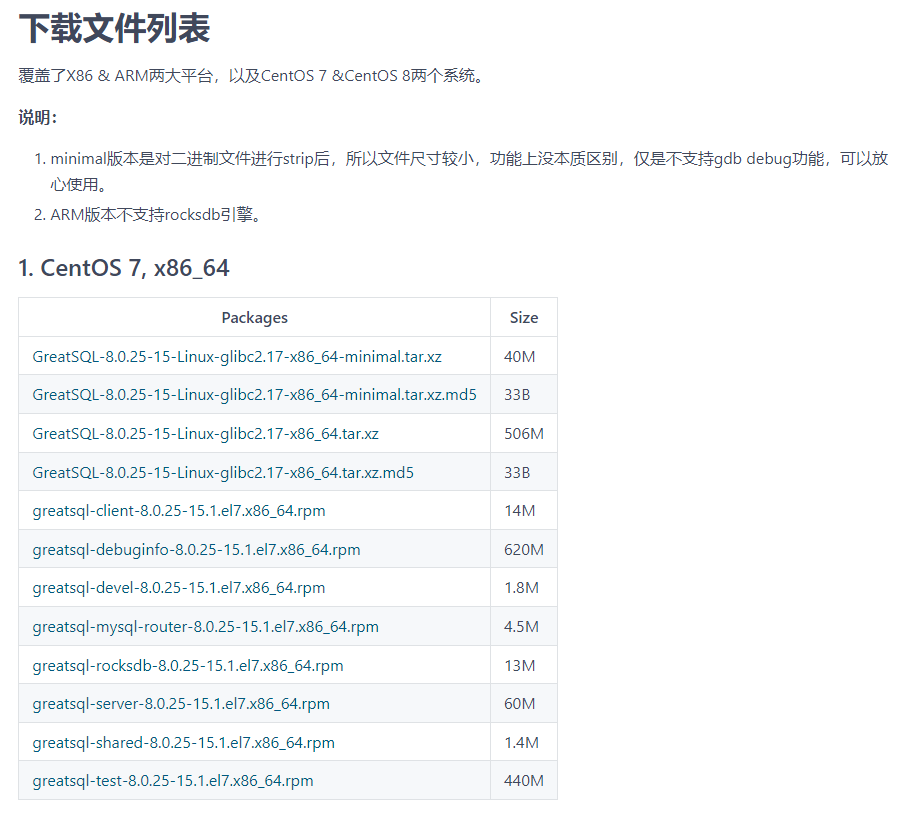Download the greatsql-shared el7 rpm

[x=183, y=743]
